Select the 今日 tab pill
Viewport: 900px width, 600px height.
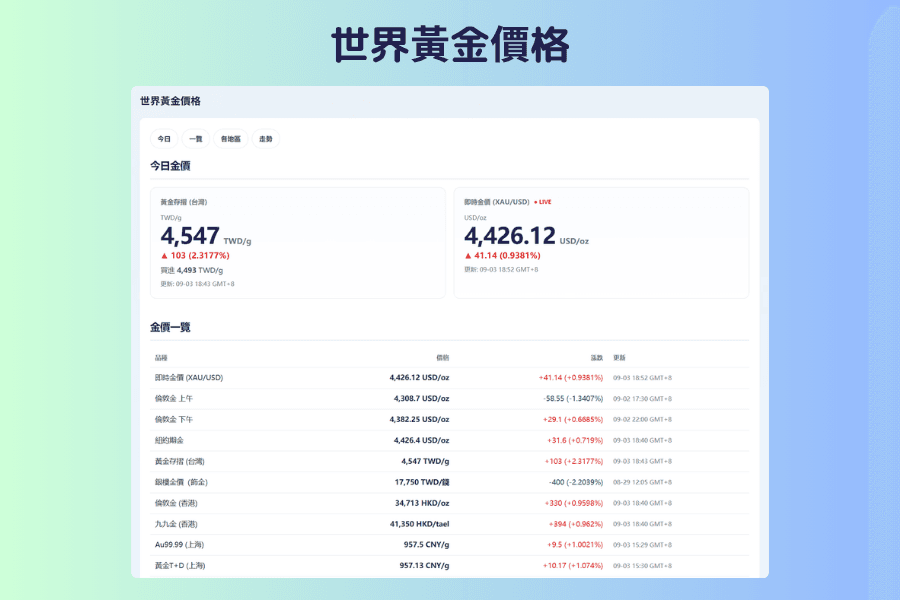point(164,139)
